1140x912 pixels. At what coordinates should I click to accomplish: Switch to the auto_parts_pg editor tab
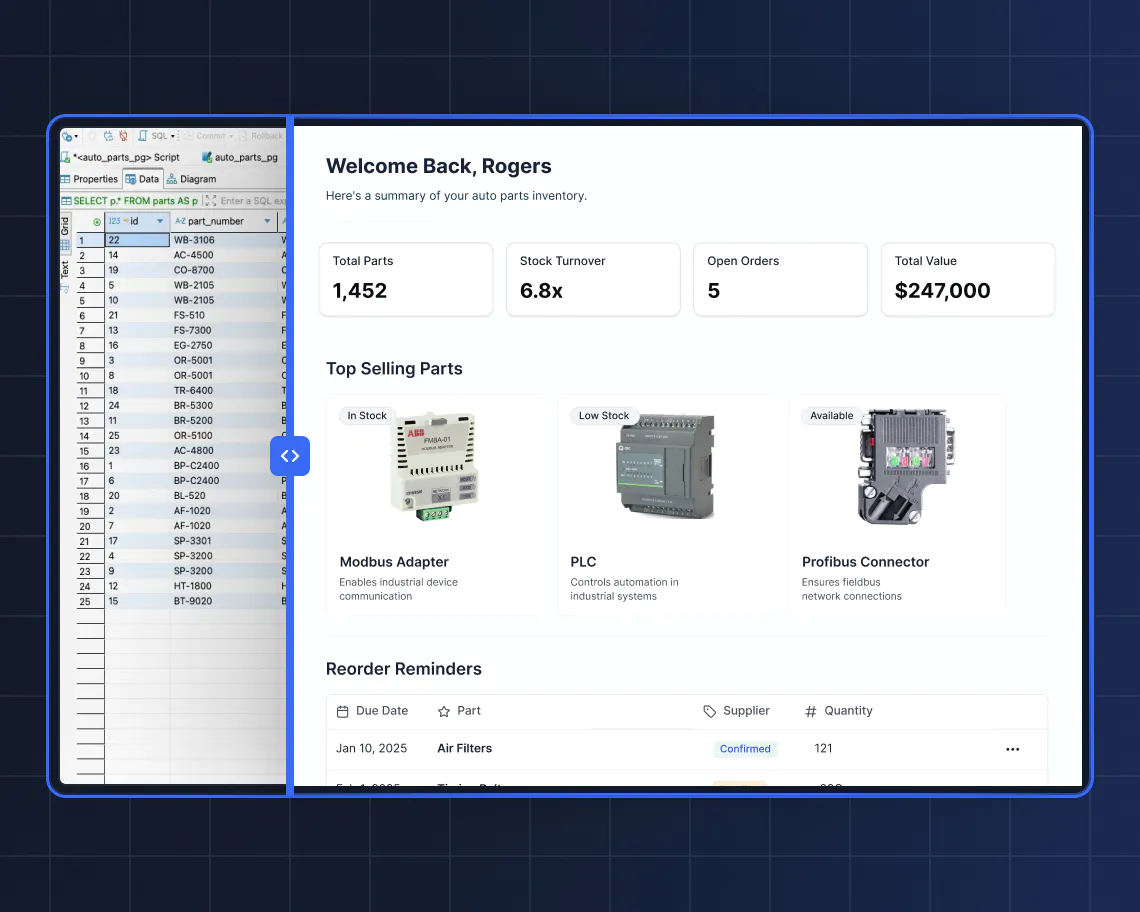(240, 157)
